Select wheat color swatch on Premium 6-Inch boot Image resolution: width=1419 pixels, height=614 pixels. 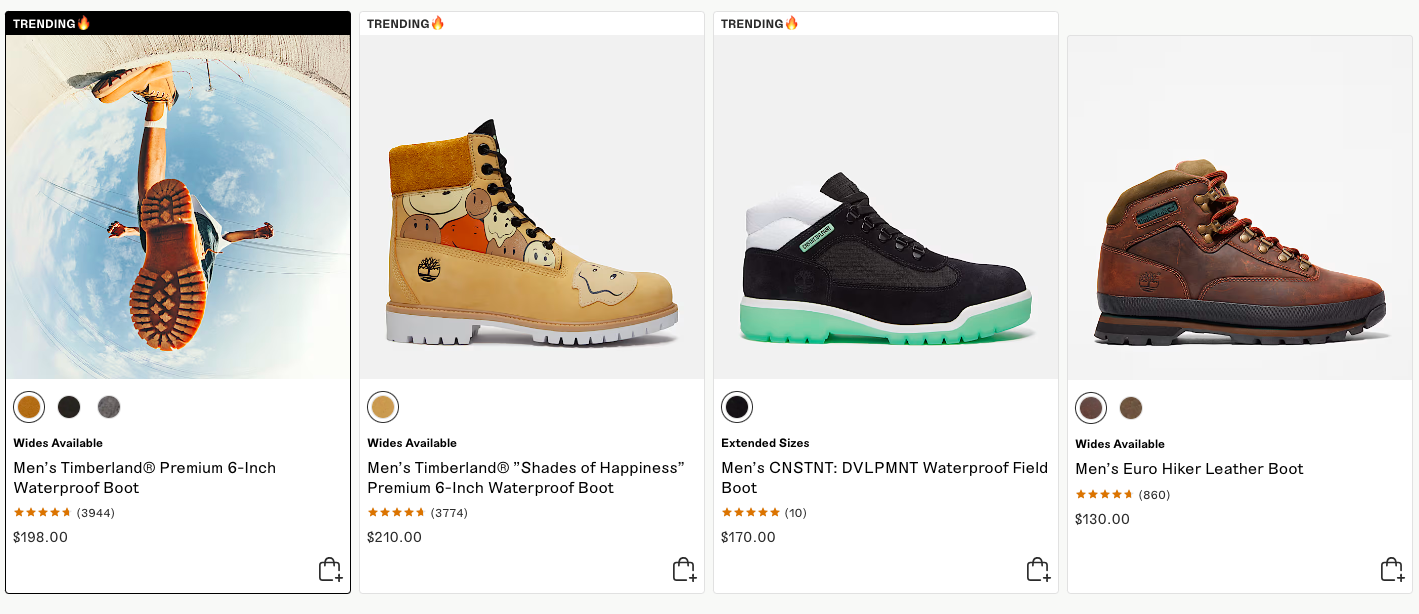click(x=29, y=407)
